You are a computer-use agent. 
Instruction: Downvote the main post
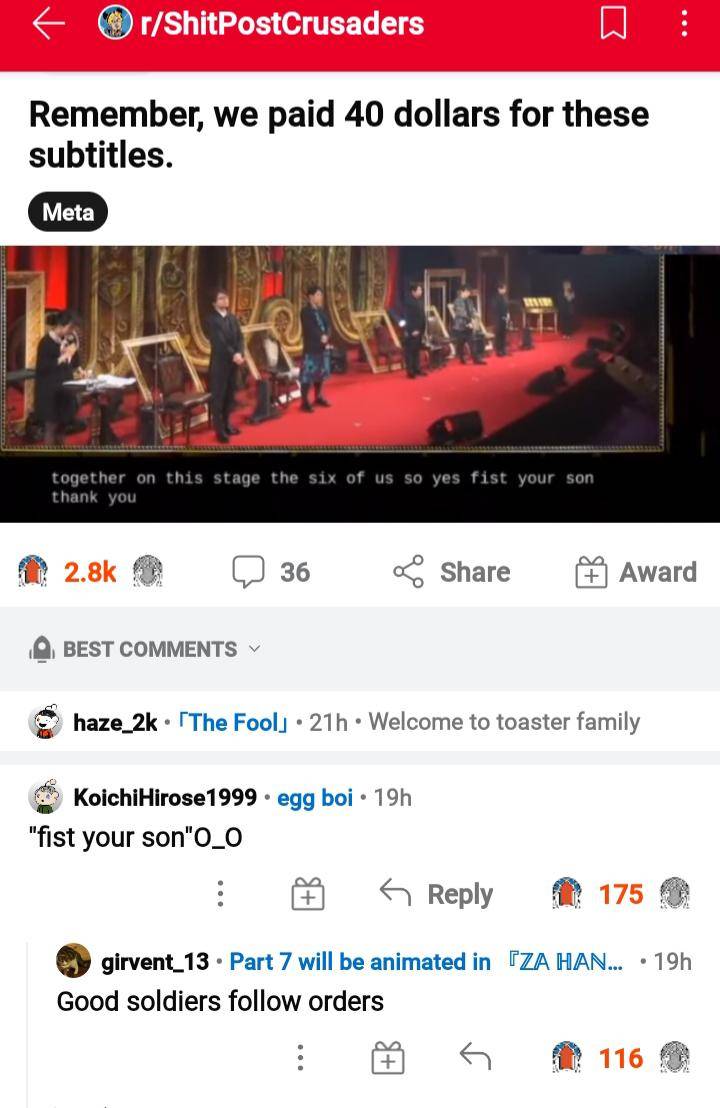pos(147,572)
